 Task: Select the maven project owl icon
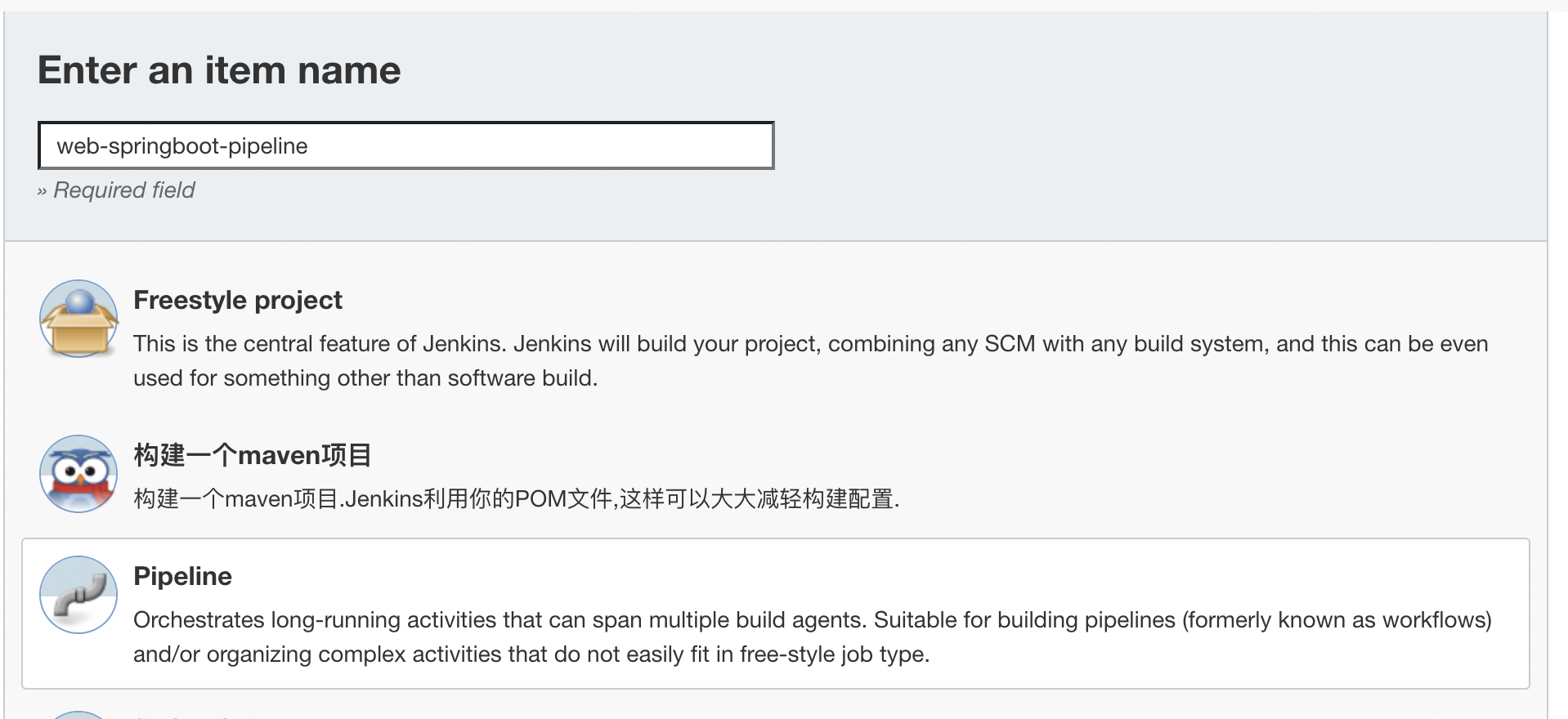click(x=78, y=474)
